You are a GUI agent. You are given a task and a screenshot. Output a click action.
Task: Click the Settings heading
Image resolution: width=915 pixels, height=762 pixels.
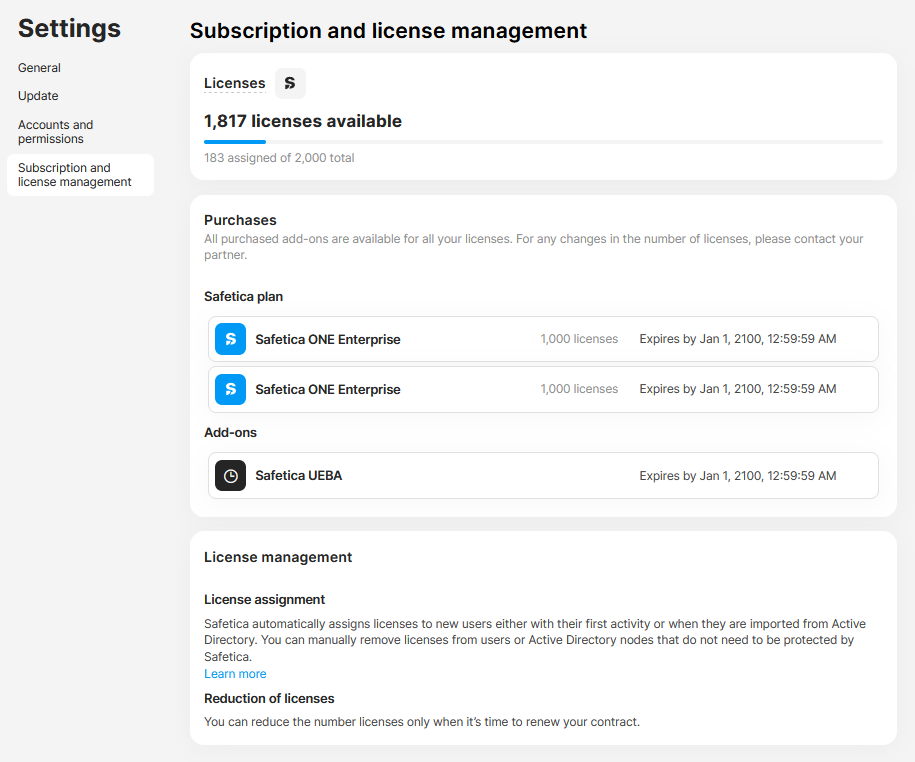(x=69, y=29)
